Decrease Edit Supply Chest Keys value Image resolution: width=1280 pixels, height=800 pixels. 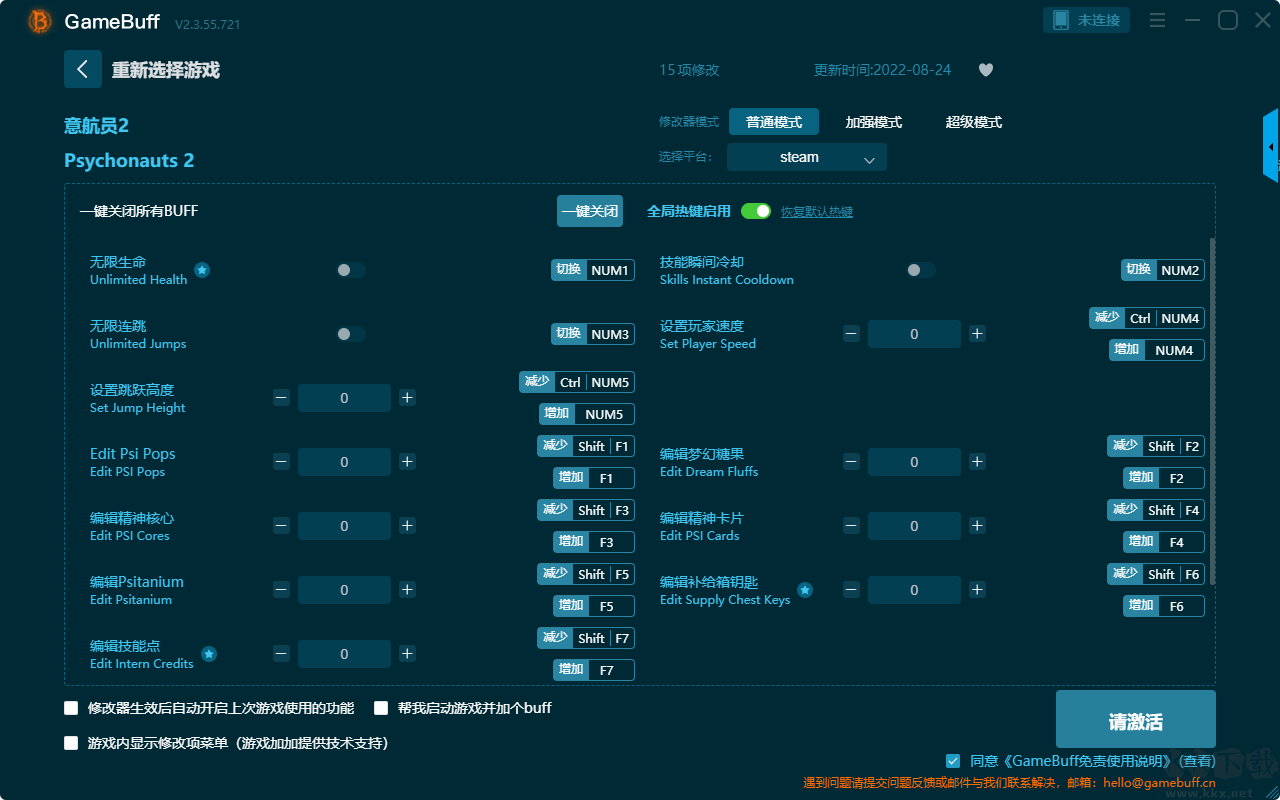(x=851, y=590)
